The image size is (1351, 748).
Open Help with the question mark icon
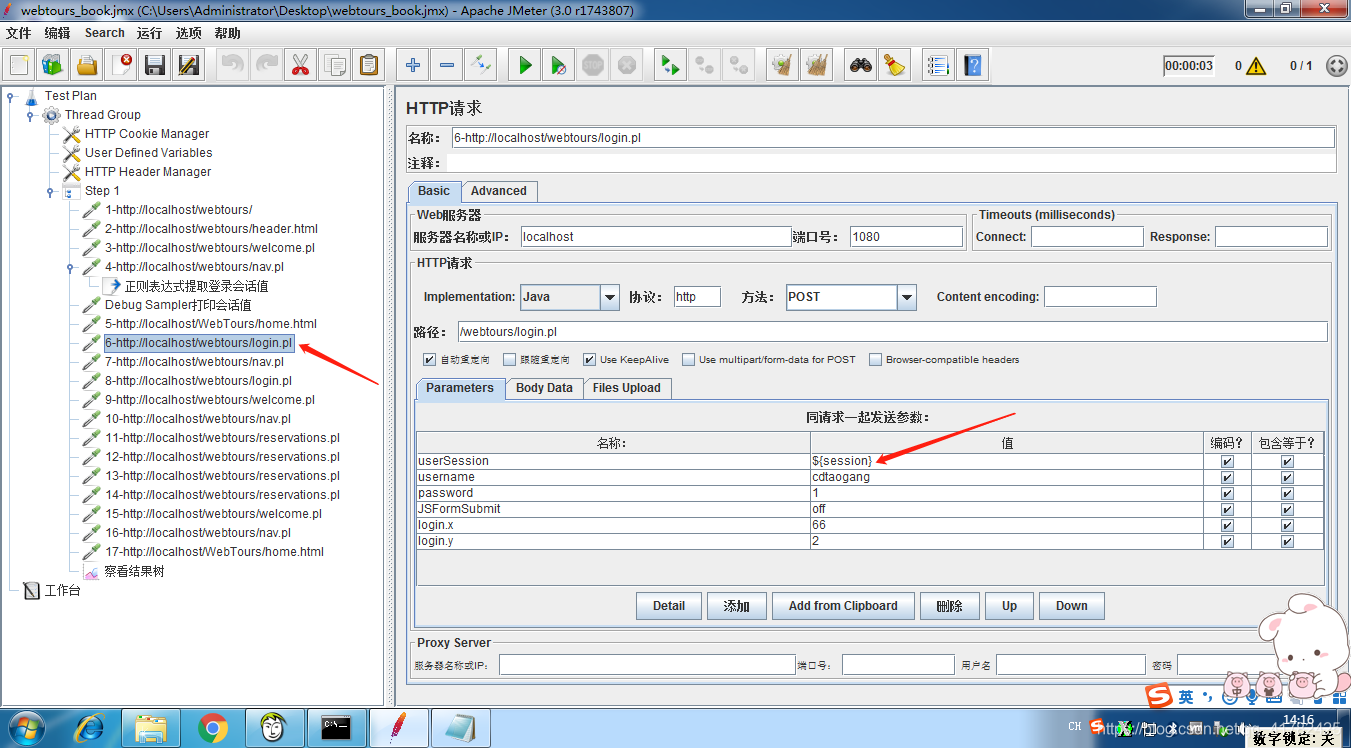[x=972, y=66]
